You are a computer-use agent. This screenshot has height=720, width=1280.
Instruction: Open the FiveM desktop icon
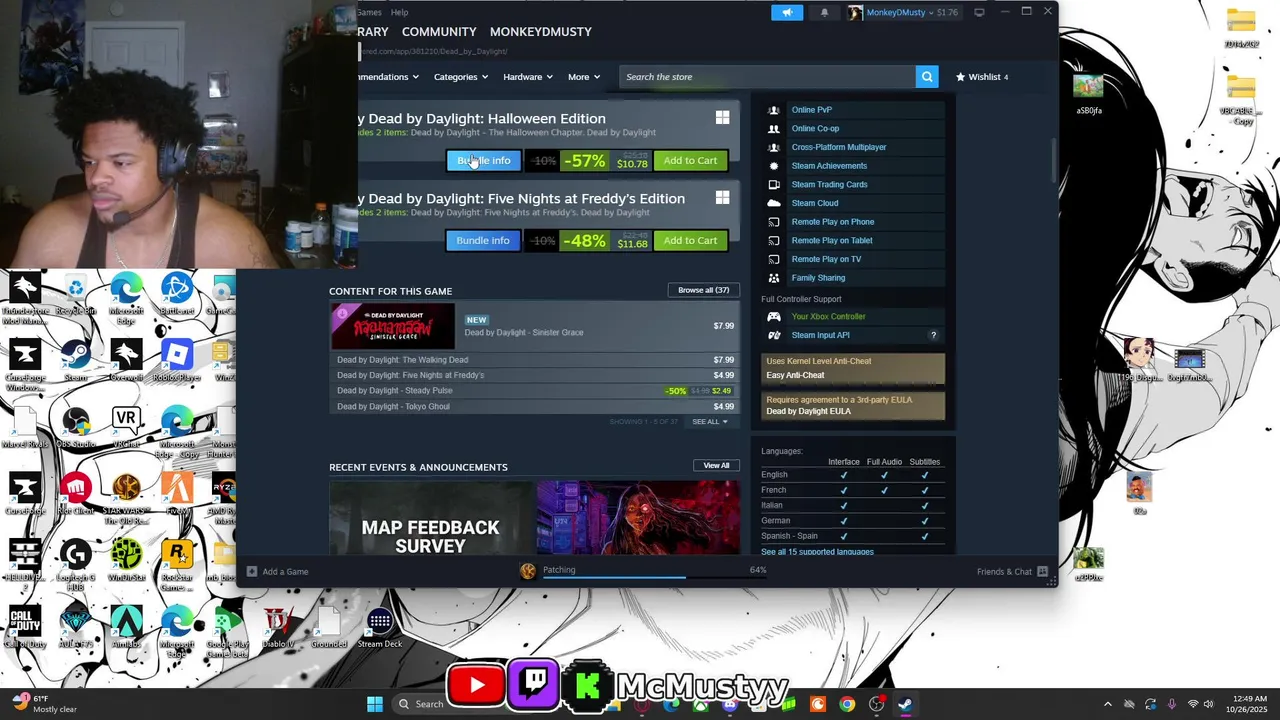point(176,494)
